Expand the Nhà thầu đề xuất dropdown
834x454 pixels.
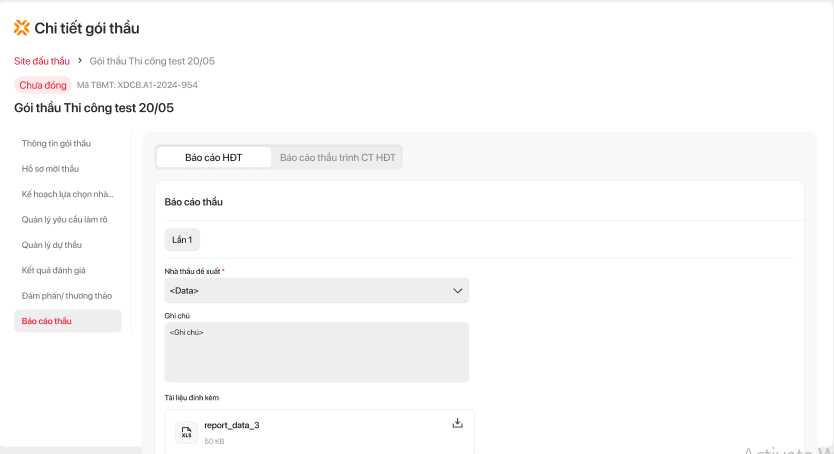coord(316,290)
